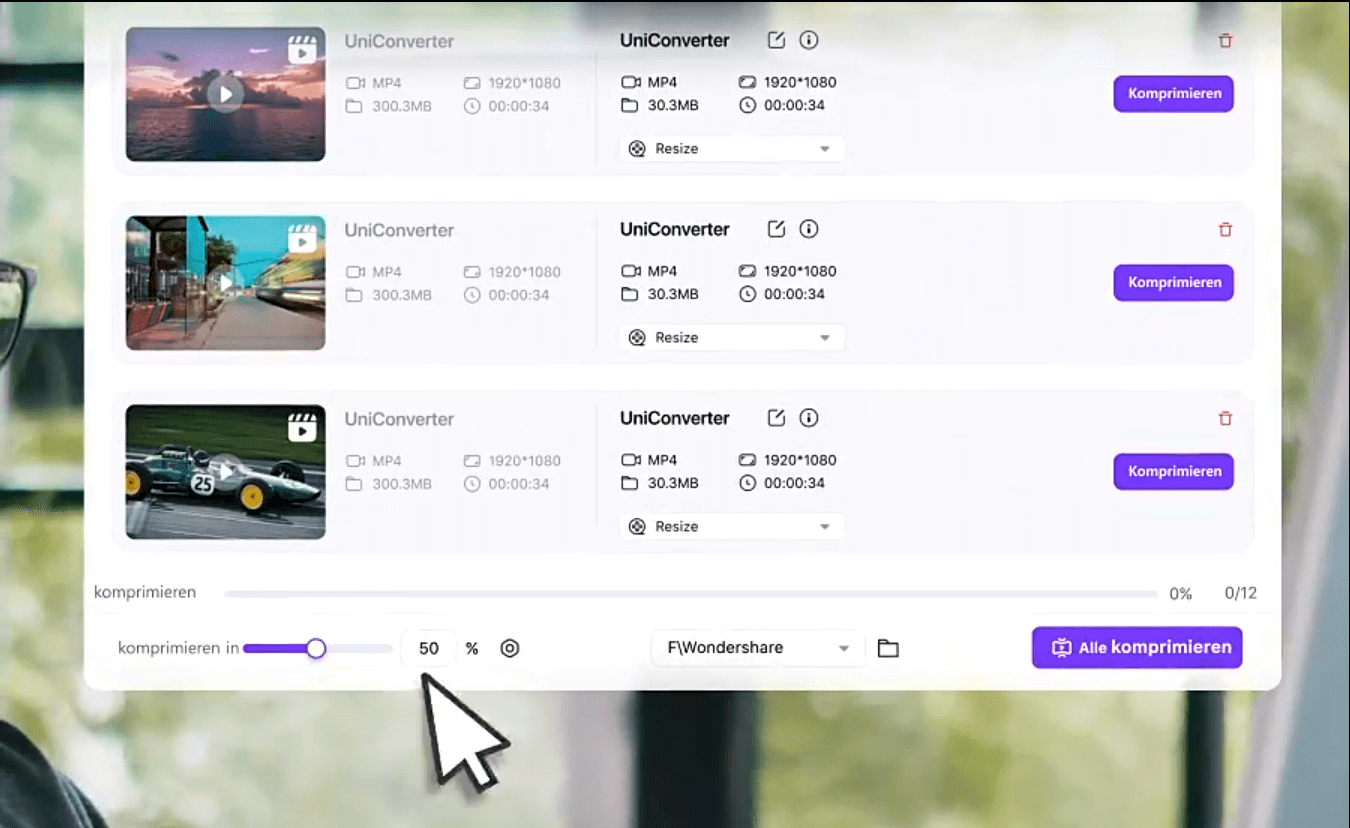Open the output folder next to F\Wondershare

tap(888, 648)
